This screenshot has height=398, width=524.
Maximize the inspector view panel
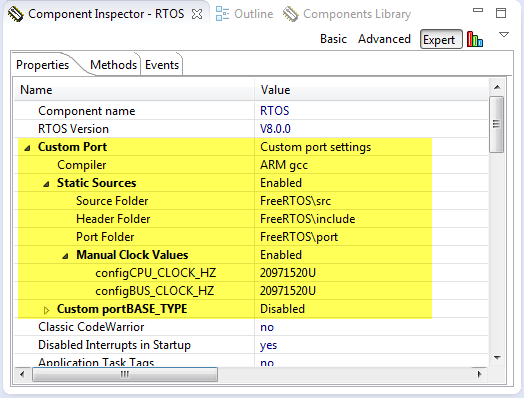(x=501, y=13)
